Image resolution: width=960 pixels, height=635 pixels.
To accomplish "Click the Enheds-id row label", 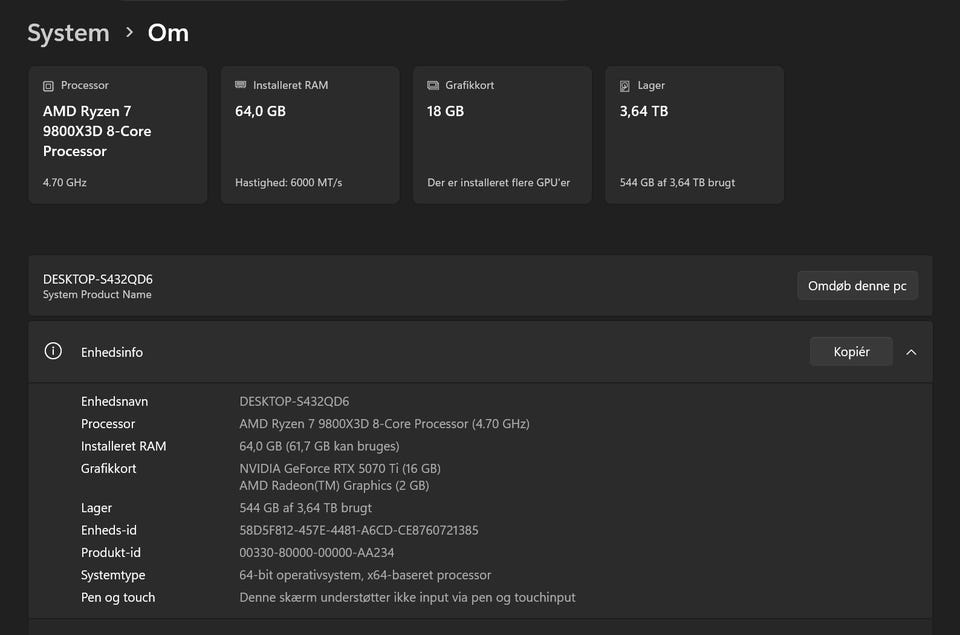I will coord(109,530).
